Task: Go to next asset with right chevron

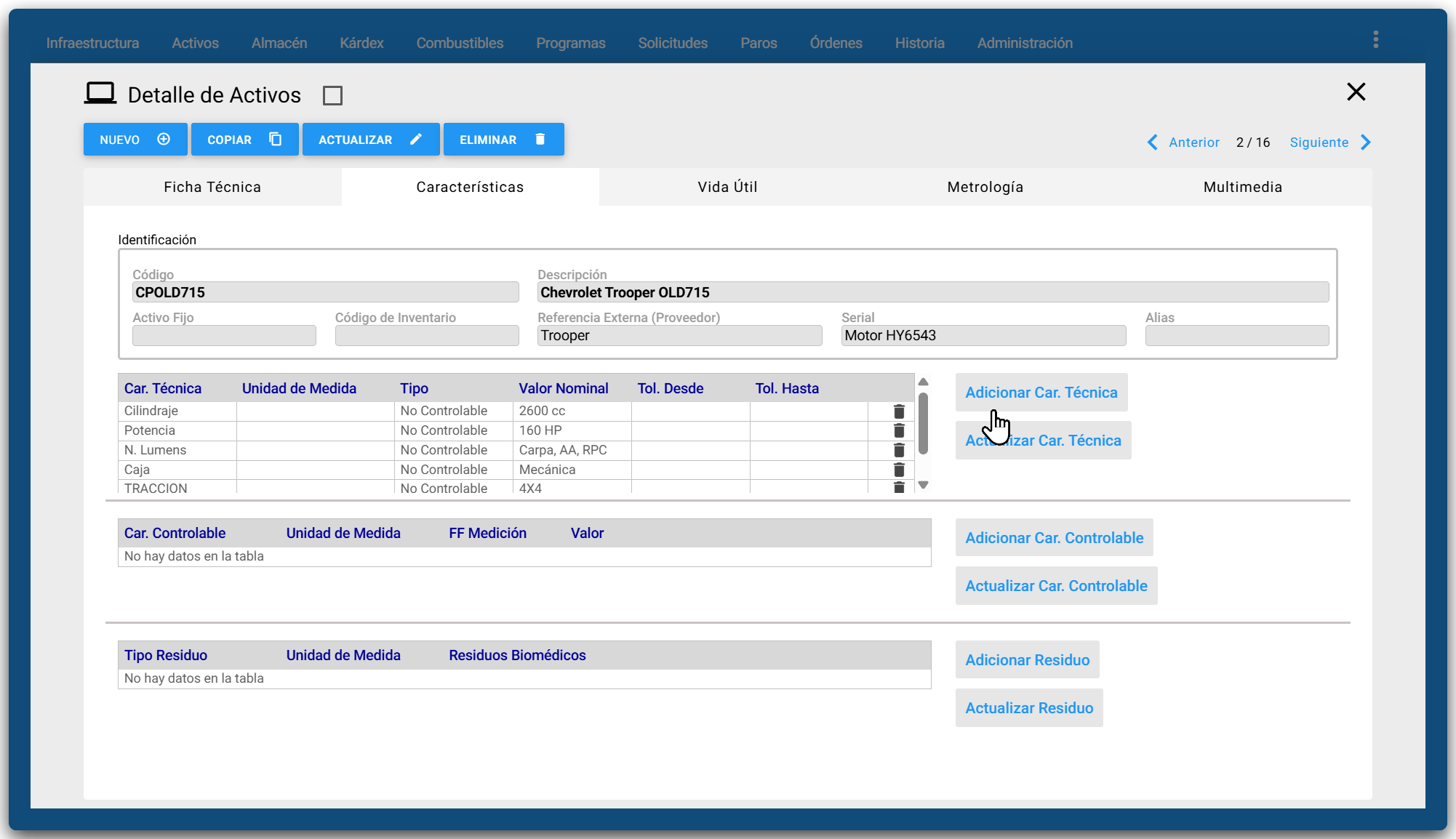Action: [1365, 142]
